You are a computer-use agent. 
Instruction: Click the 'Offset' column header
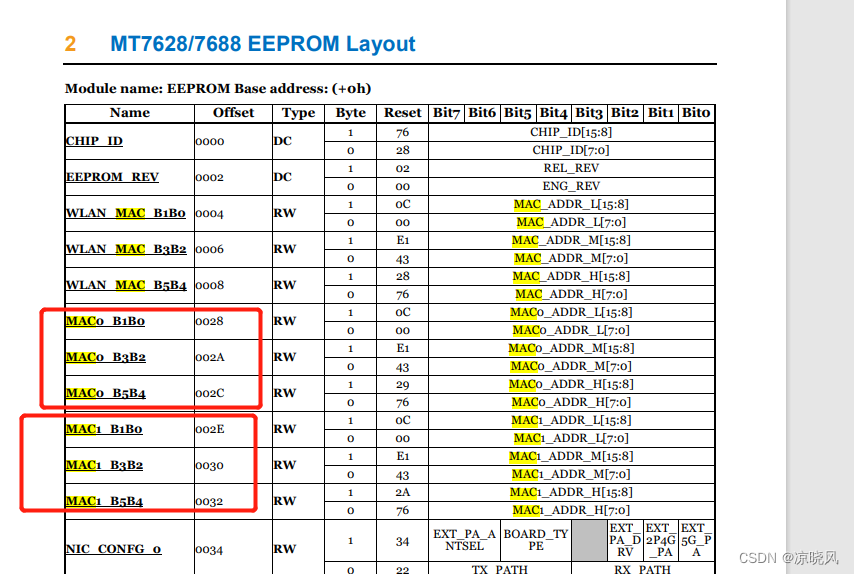233,113
